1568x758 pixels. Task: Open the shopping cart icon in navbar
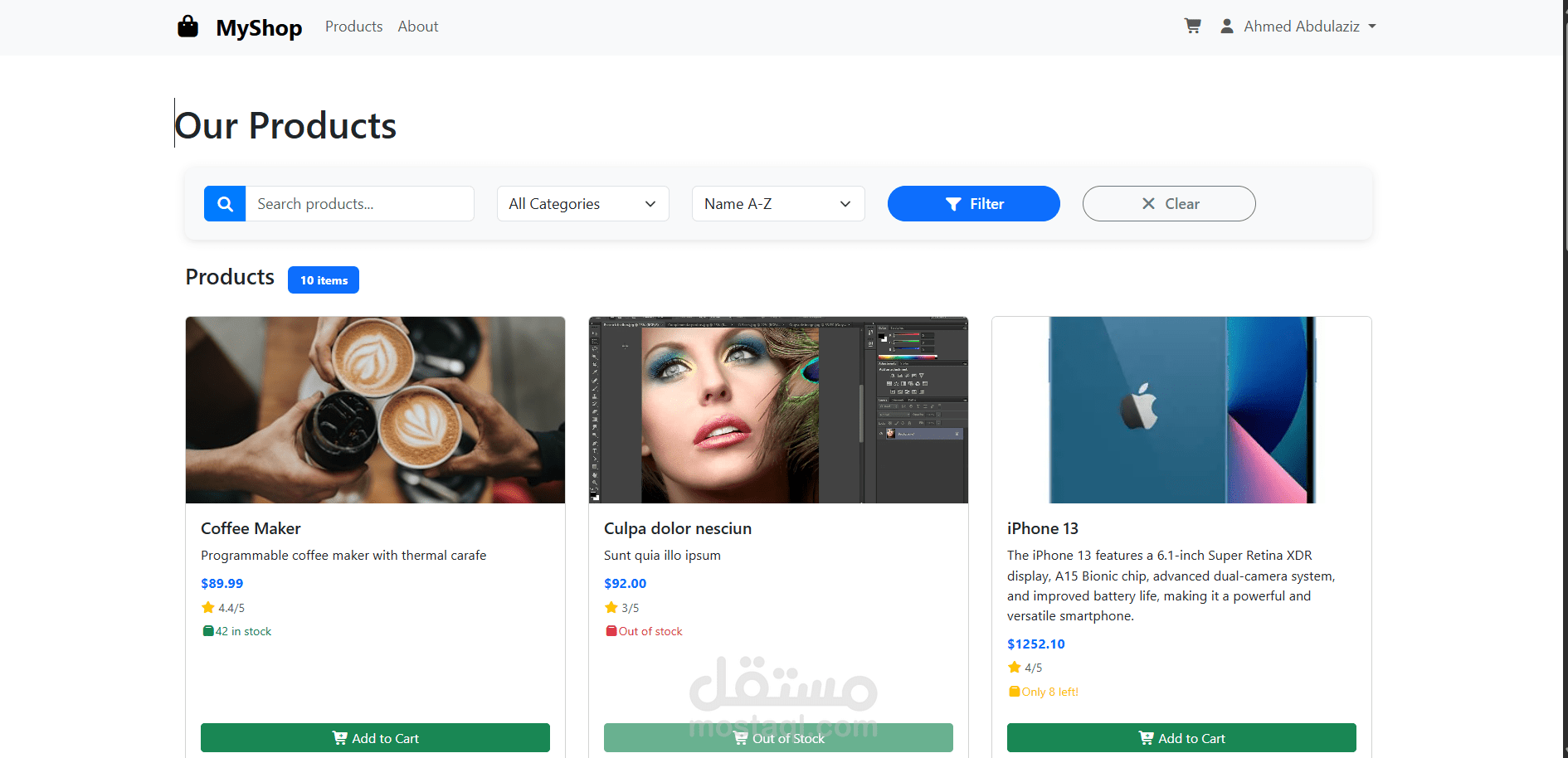1193,26
